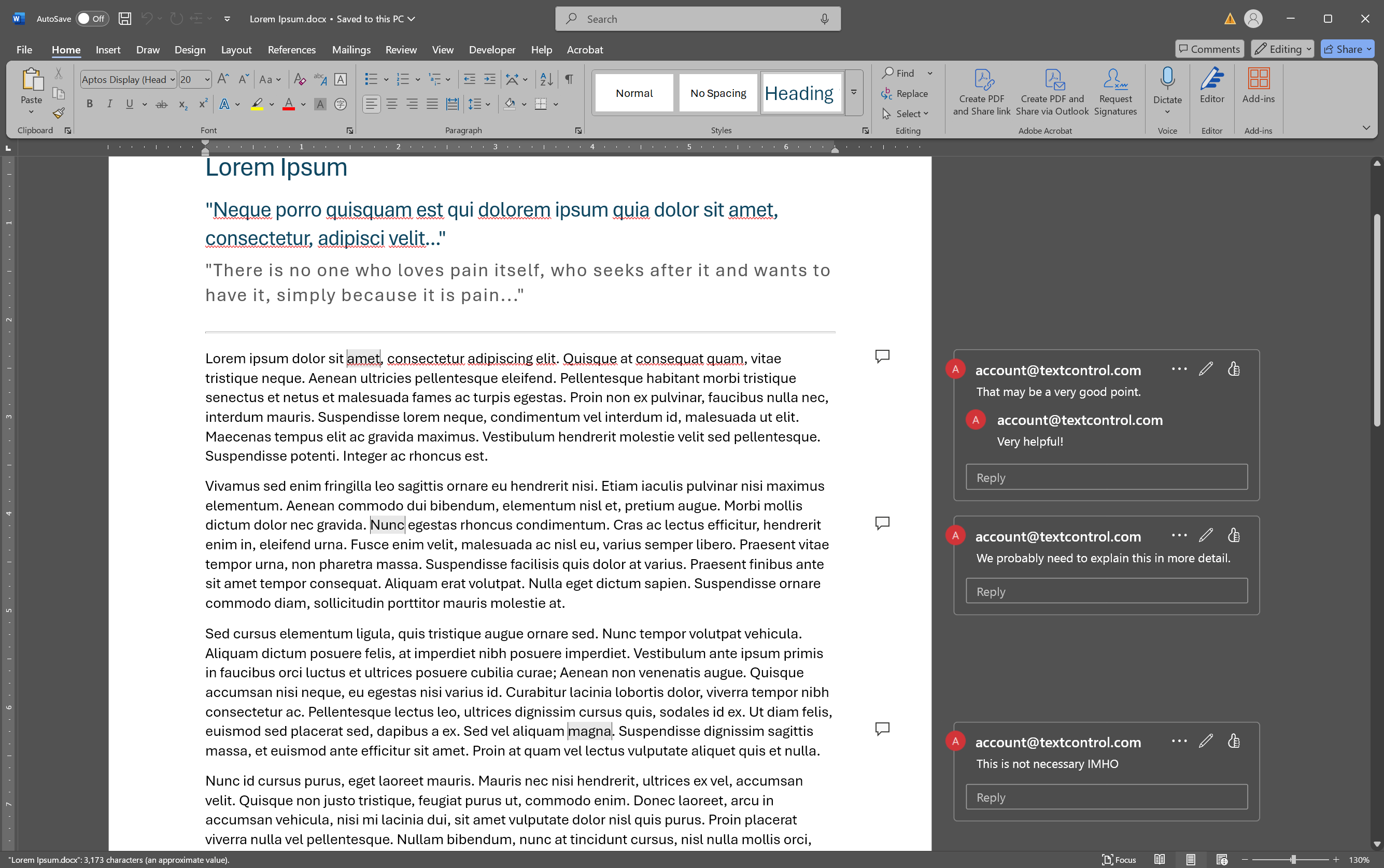Shrink font size with the smaller A icon

[x=244, y=79]
